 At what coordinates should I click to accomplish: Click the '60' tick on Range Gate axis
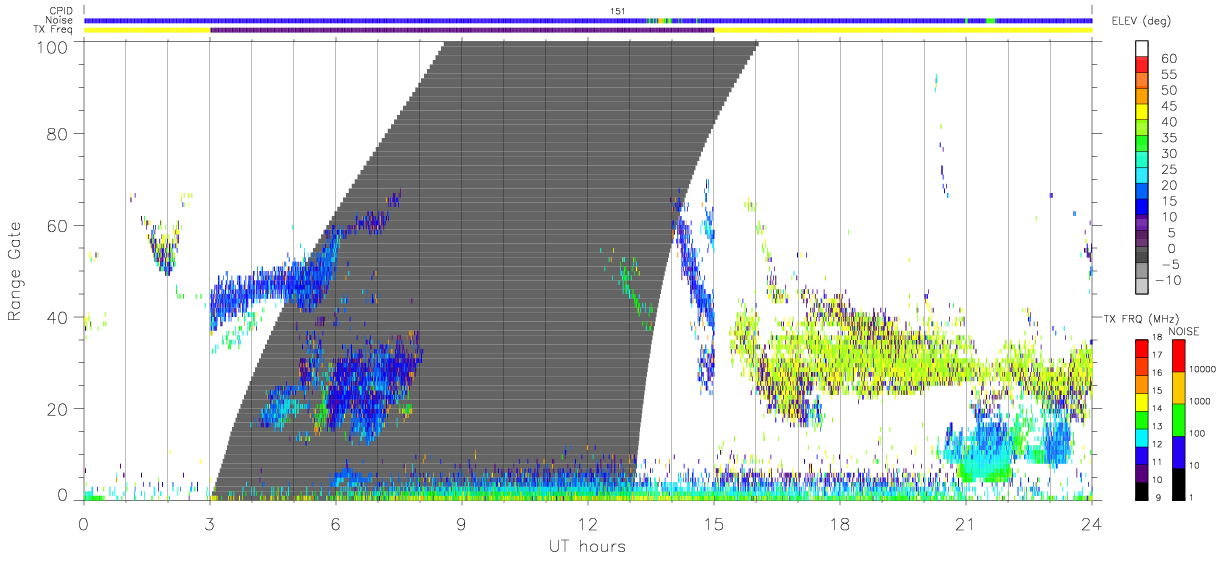tap(57, 226)
